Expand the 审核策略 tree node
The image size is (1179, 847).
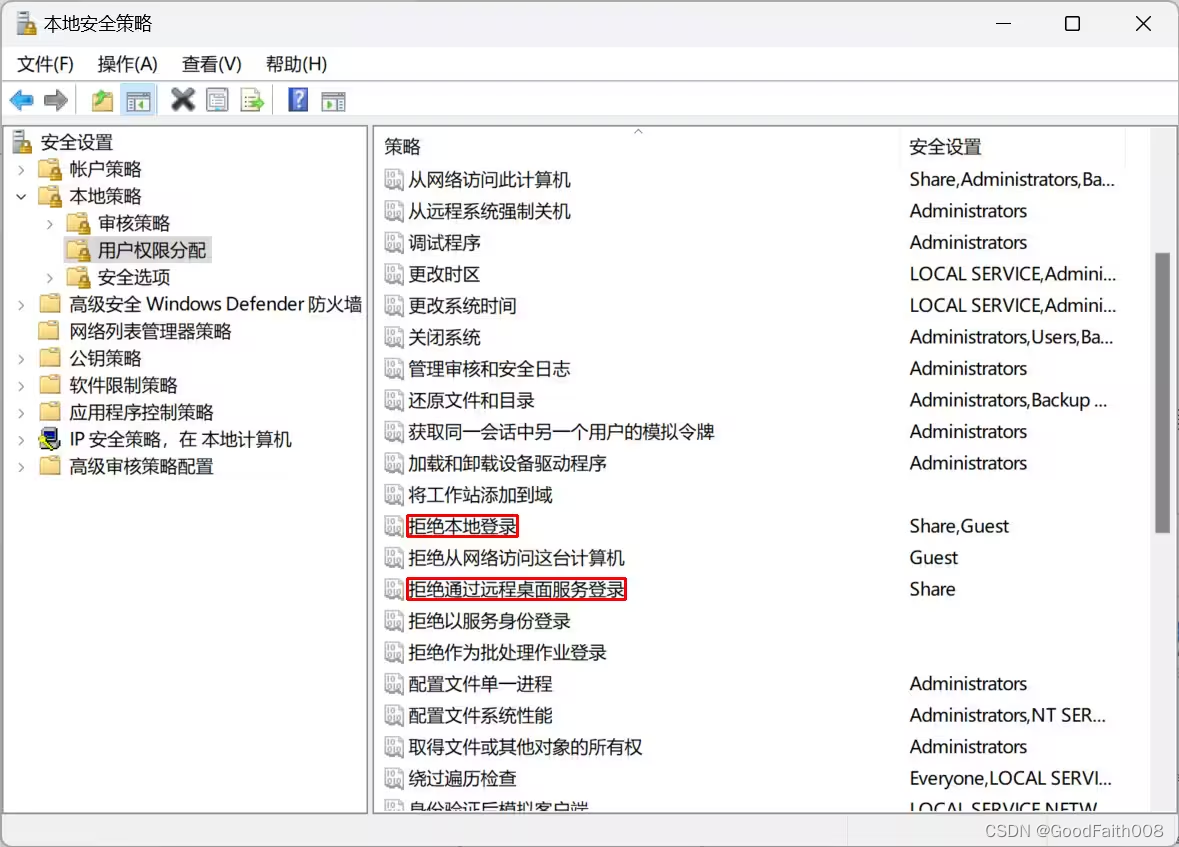pyautogui.click(x=50, y=224)
